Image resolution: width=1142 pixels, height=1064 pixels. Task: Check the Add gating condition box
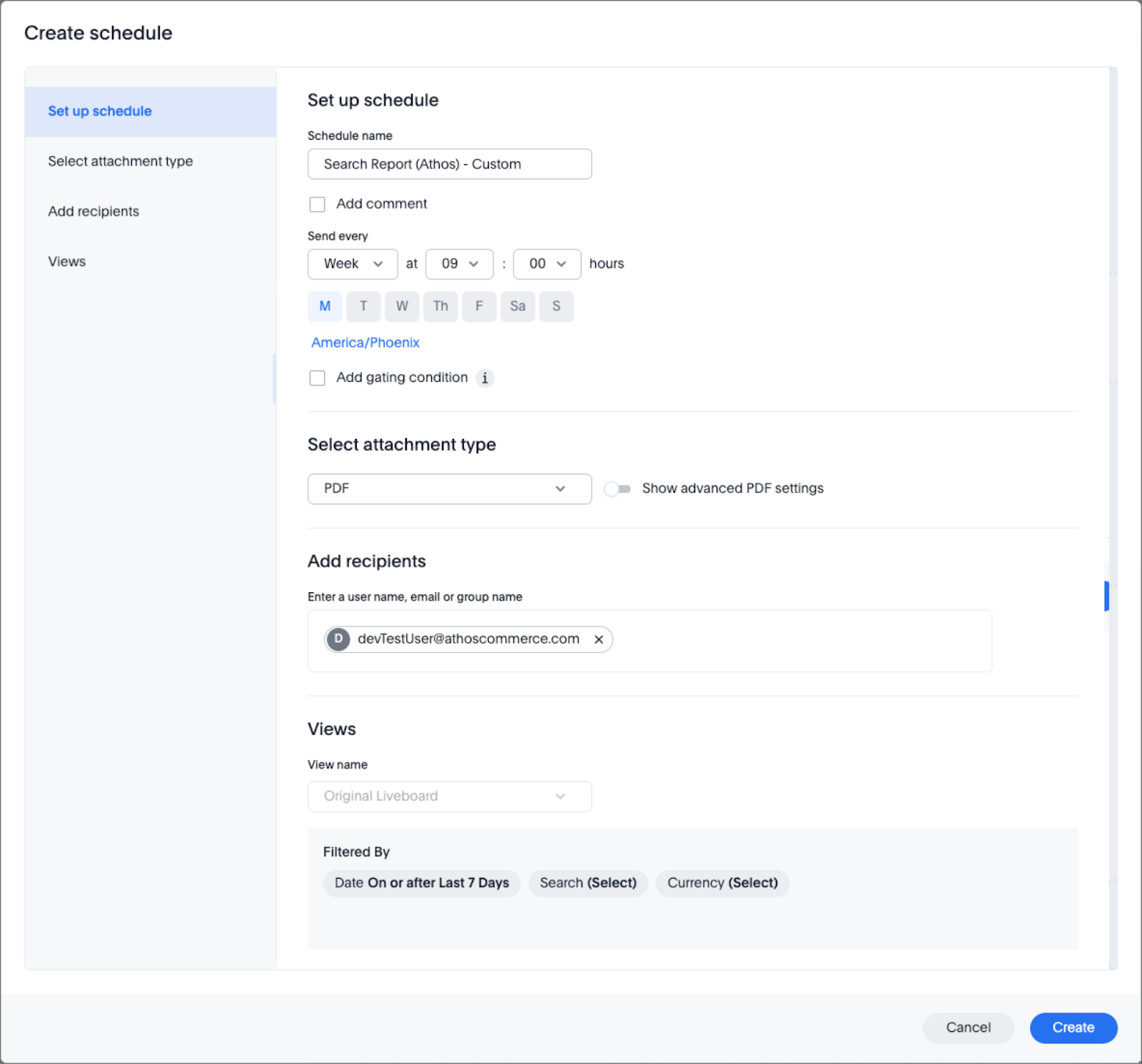pos(317,378)
